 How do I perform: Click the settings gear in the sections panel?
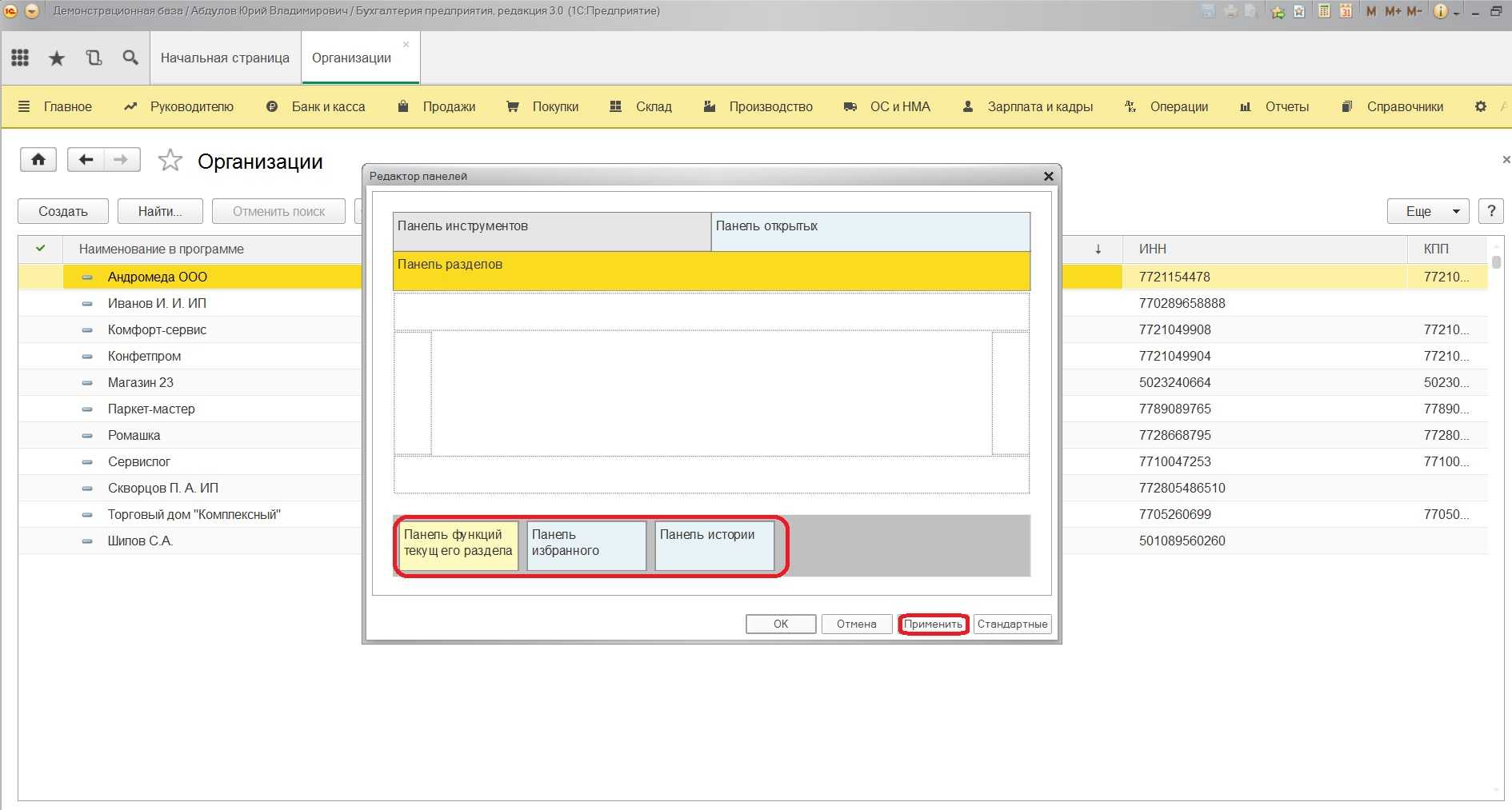(1480, 106)
